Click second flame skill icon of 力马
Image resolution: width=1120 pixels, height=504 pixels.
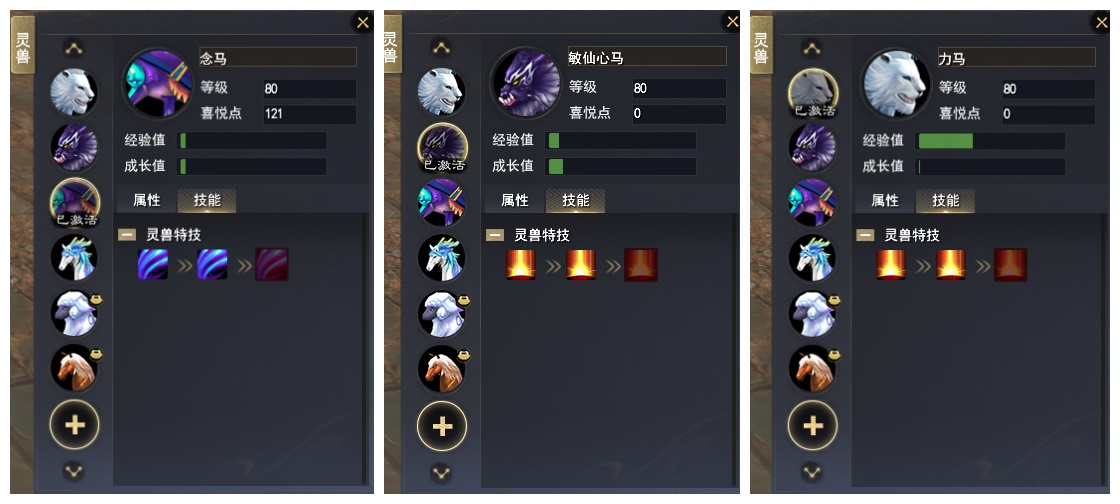951,265
